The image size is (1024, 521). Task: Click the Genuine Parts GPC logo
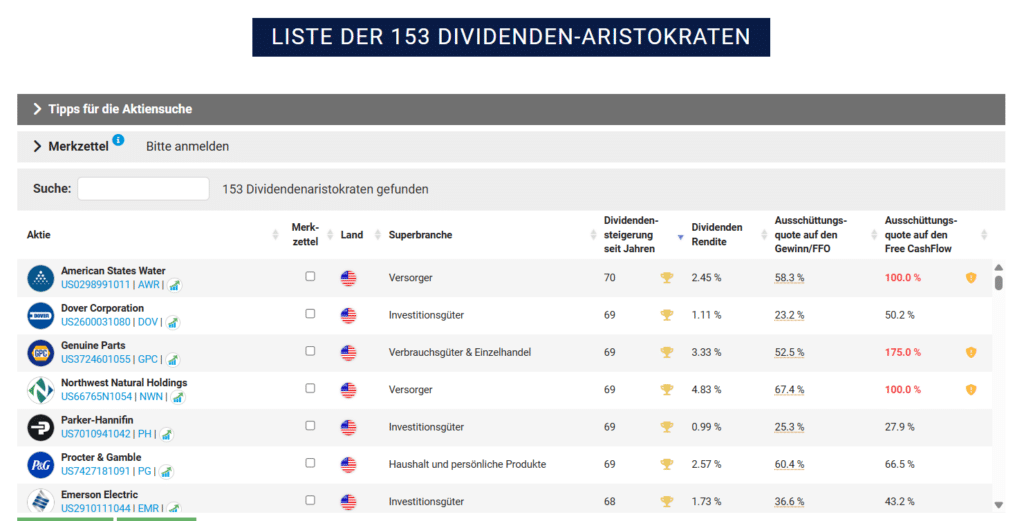point(40,353)
